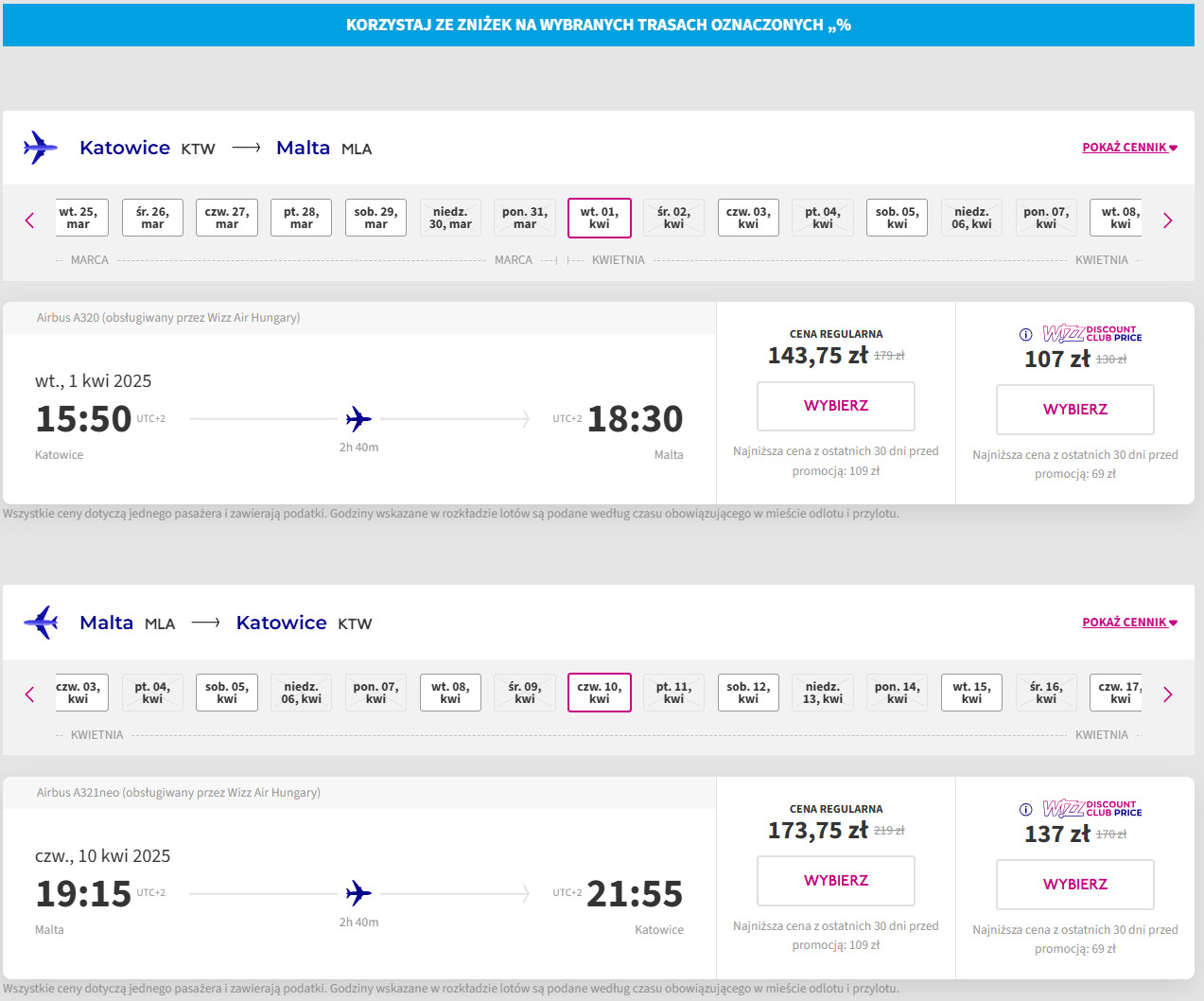This screenshot has height=1001, width=1204.
Task: Choose Discount Club price 107 zł WYBIERZ button
Action: coord(1074,410)
